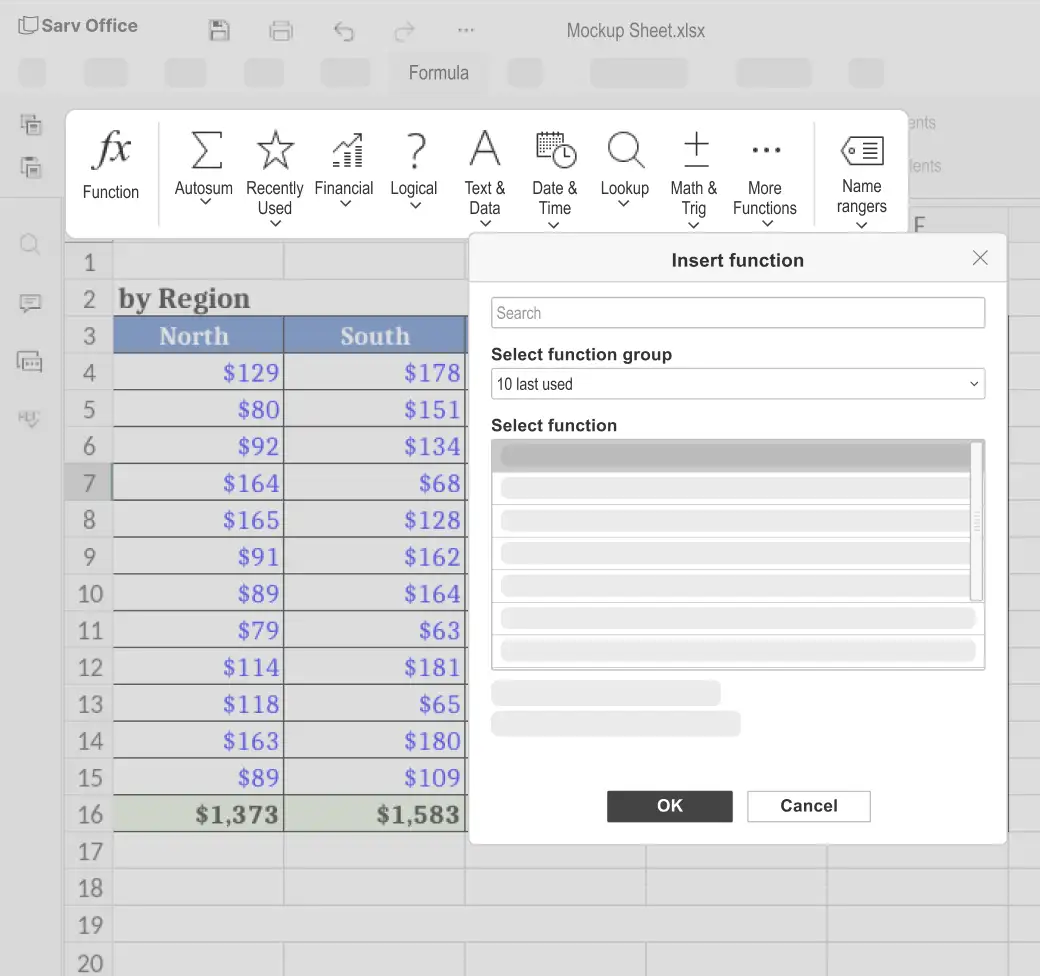Viewport: 1040px width, 976px height.
Task: Click the Formula toolbar item
Action: pyautogui.click(x=438, y=72)
